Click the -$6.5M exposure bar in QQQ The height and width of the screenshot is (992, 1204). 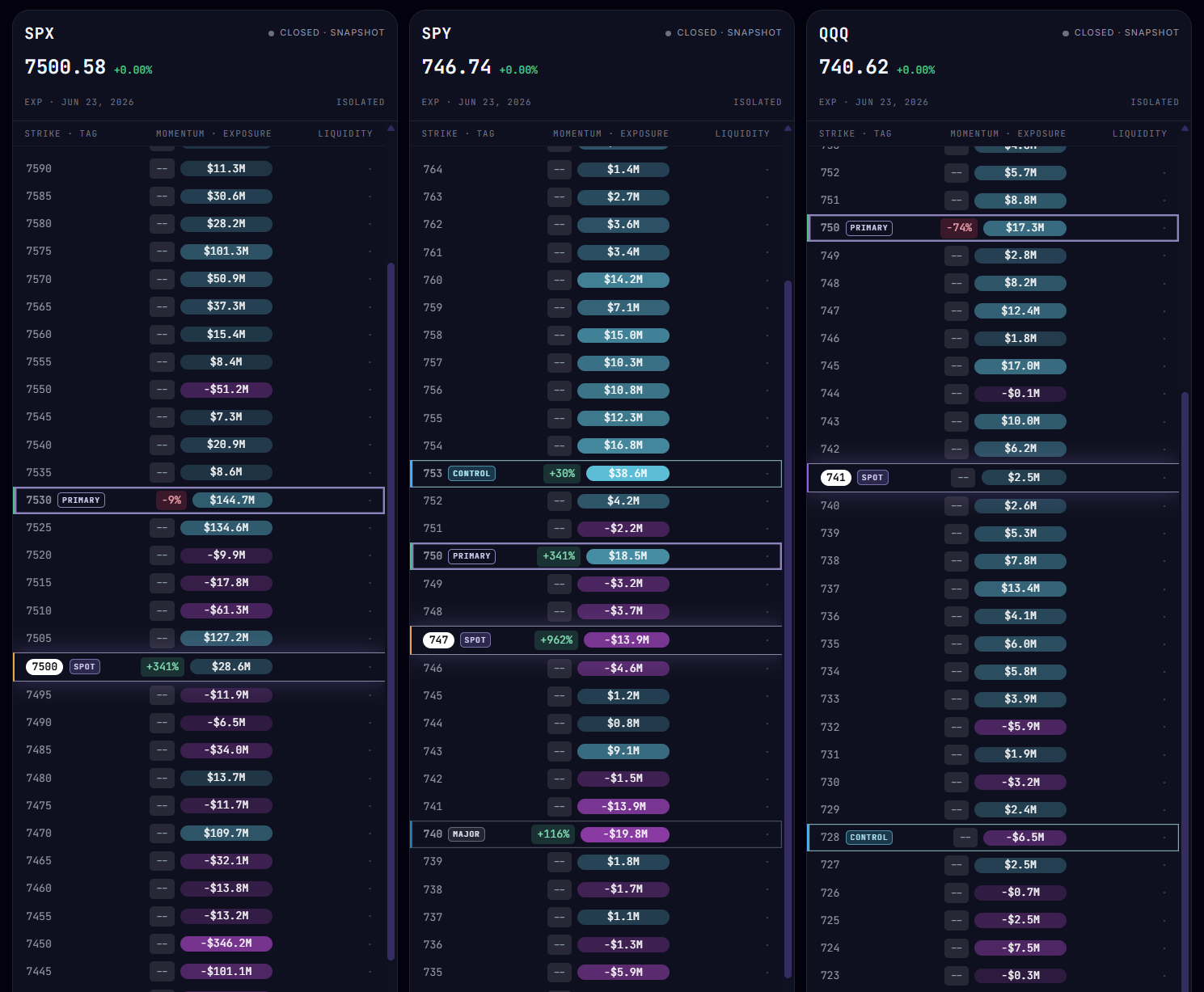pyautogui.click(x=1024, y=838)
